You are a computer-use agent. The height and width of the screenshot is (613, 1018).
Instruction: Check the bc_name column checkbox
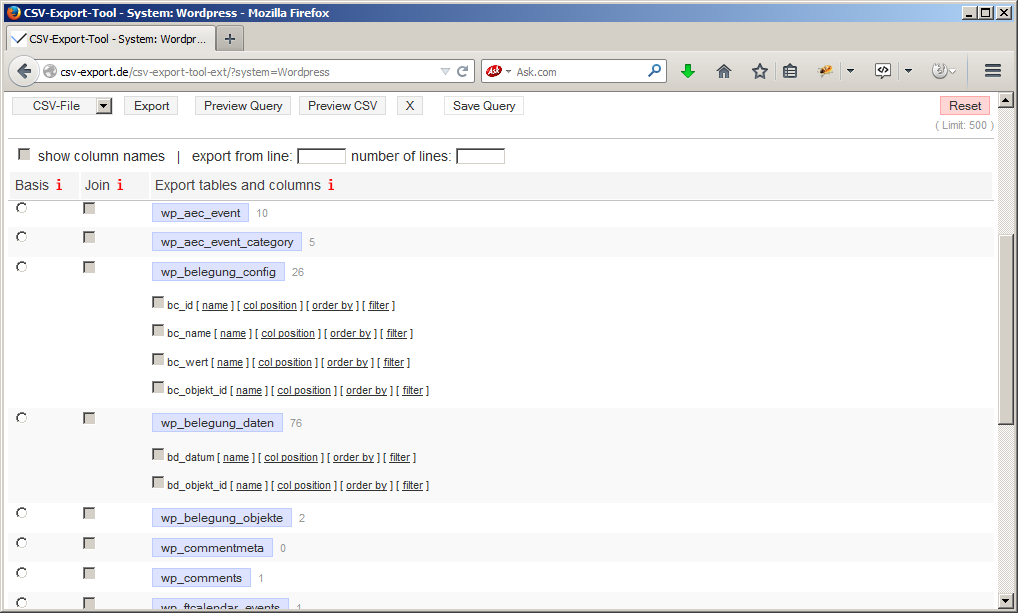point(158,331)
